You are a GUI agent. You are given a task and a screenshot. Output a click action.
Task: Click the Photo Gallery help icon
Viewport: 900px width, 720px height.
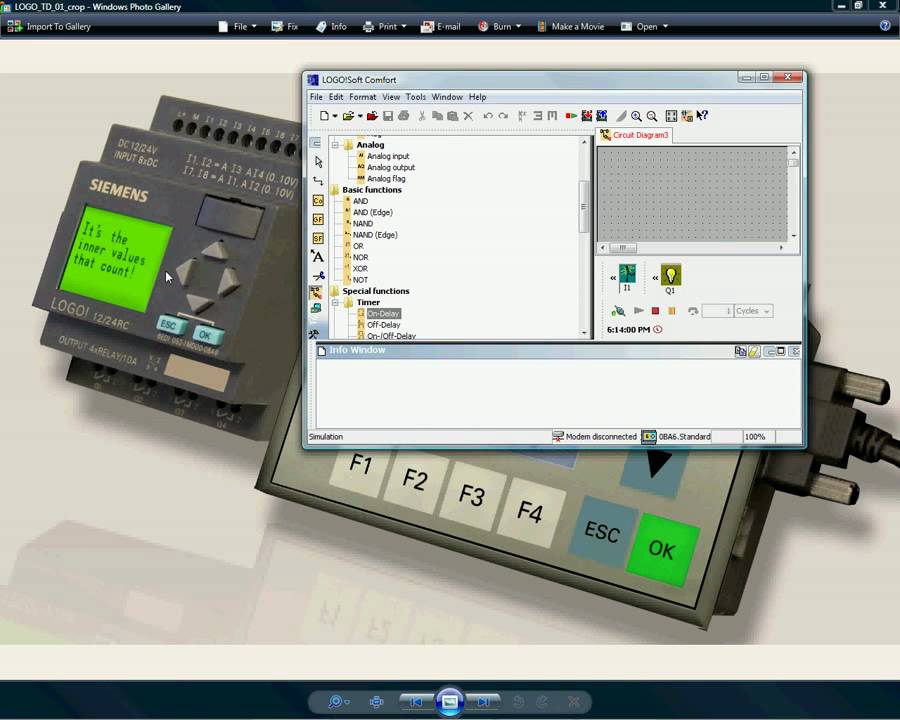click(x=885, y=26)
